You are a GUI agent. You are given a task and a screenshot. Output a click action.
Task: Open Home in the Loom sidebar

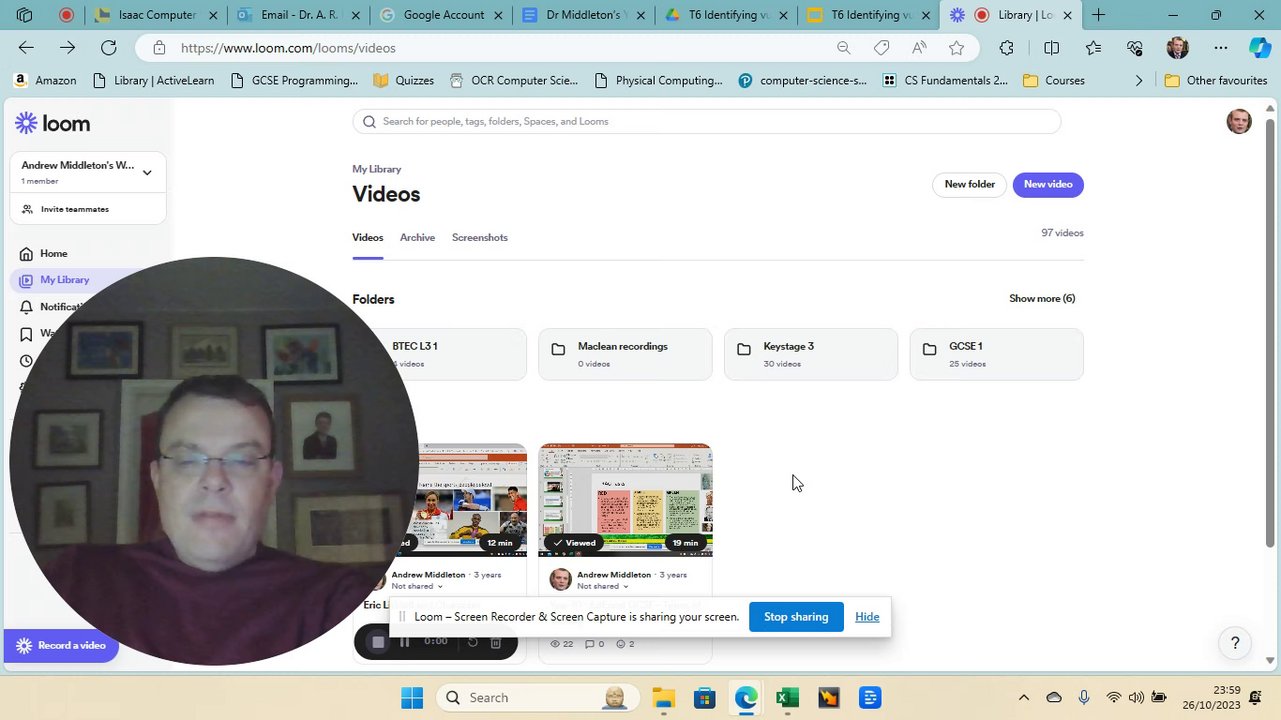tap(53, 254)
